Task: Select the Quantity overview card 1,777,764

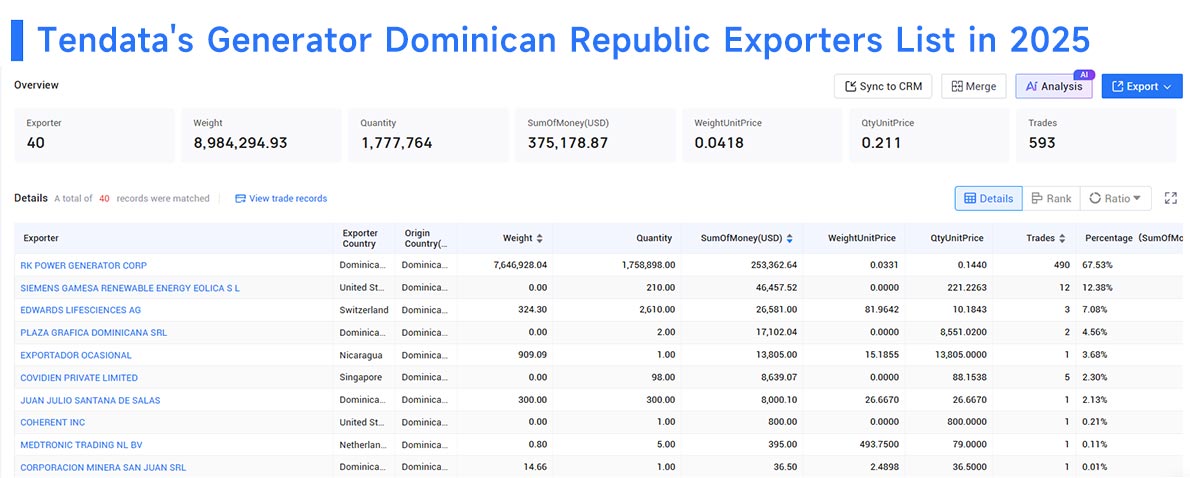Action: coord(428,135)
